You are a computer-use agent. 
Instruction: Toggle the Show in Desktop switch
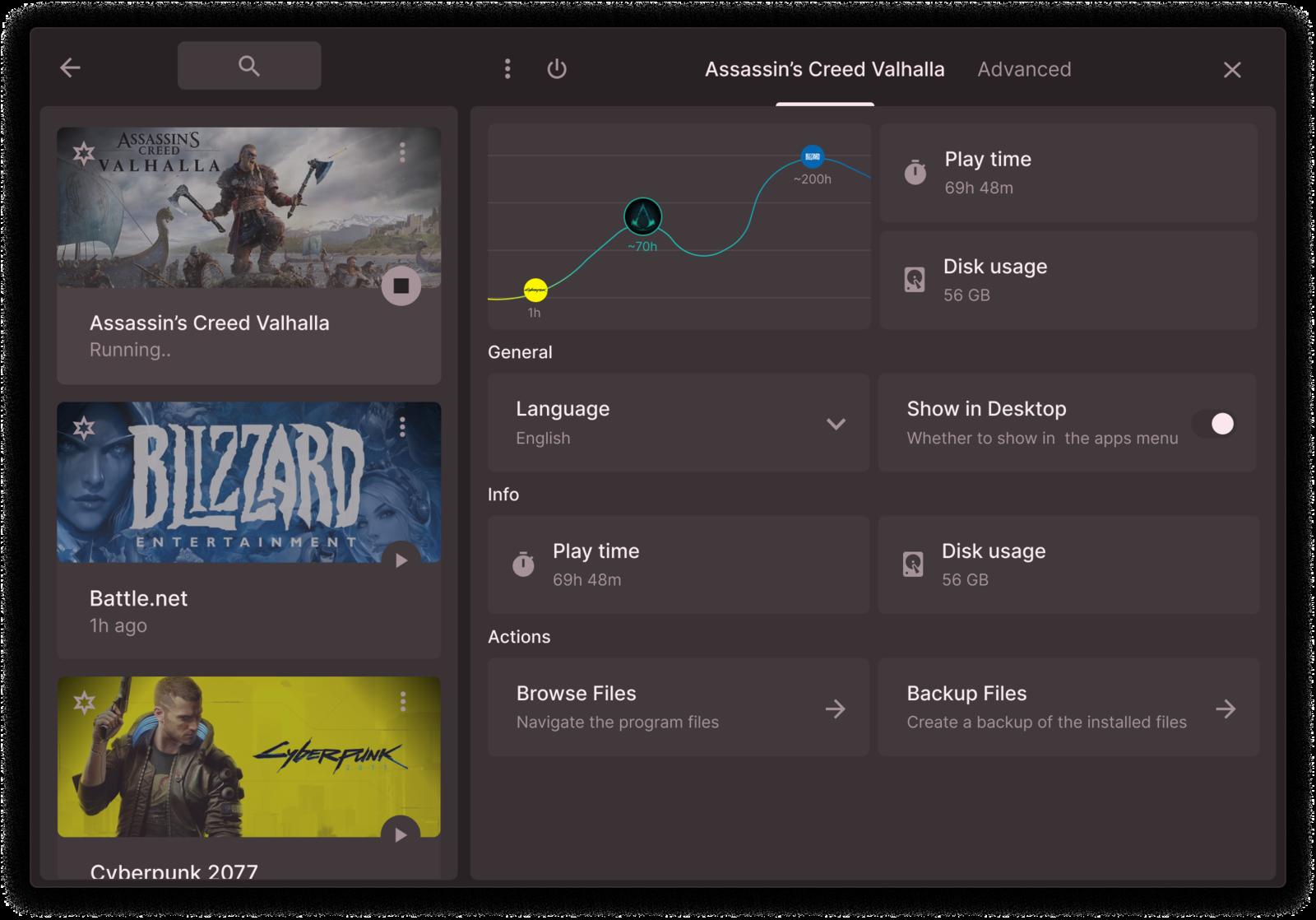[1216, 424]
